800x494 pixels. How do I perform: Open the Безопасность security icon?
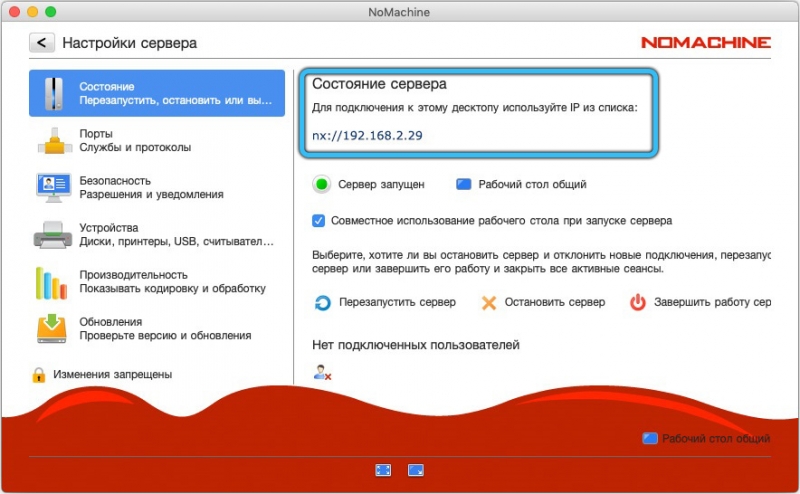pos(54,188)
